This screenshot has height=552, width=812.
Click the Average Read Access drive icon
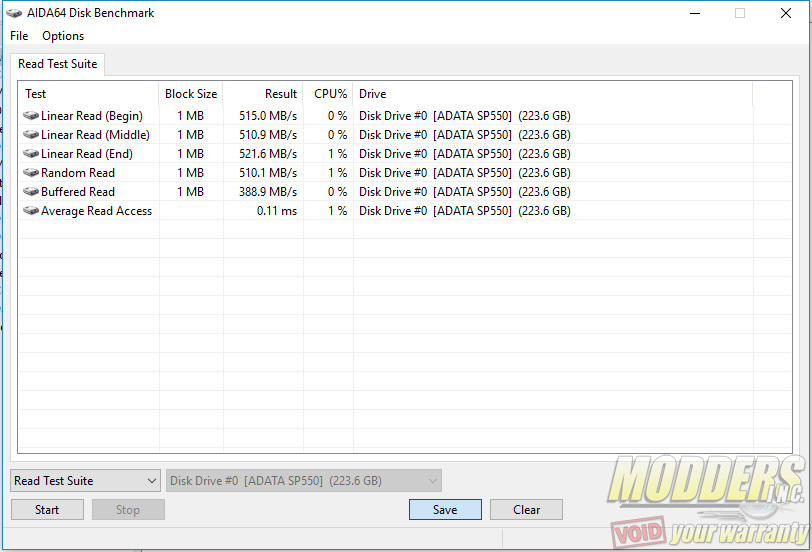click(31, 210)
